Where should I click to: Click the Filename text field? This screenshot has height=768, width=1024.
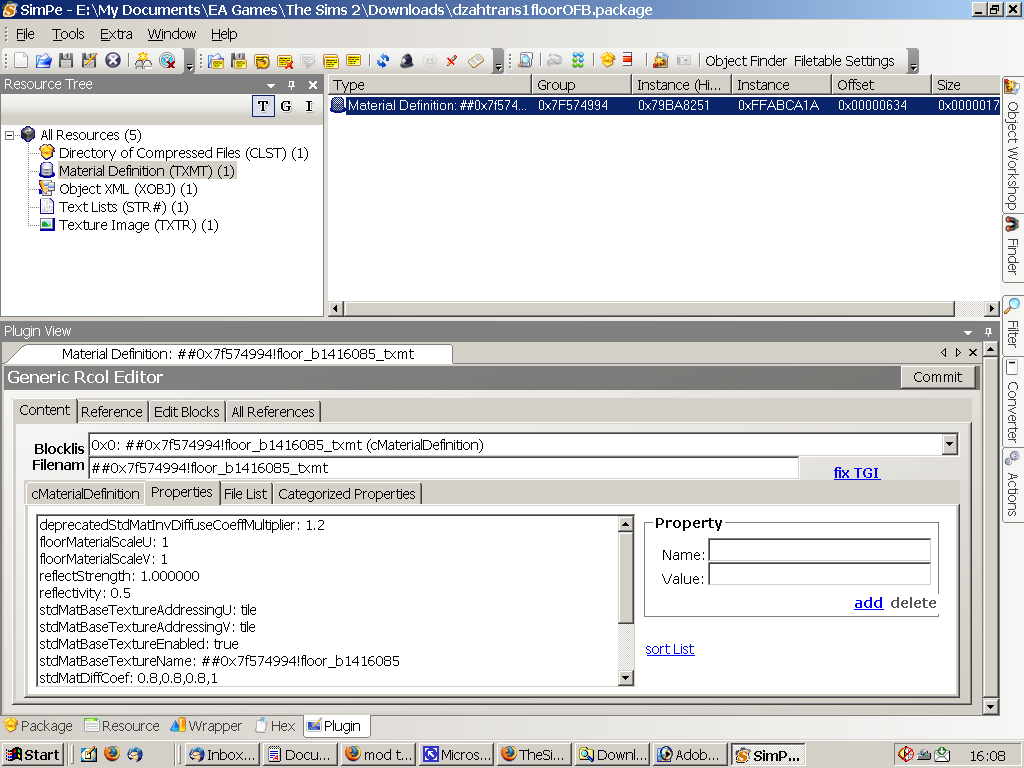pyautogui.click(x=443, y=468)
